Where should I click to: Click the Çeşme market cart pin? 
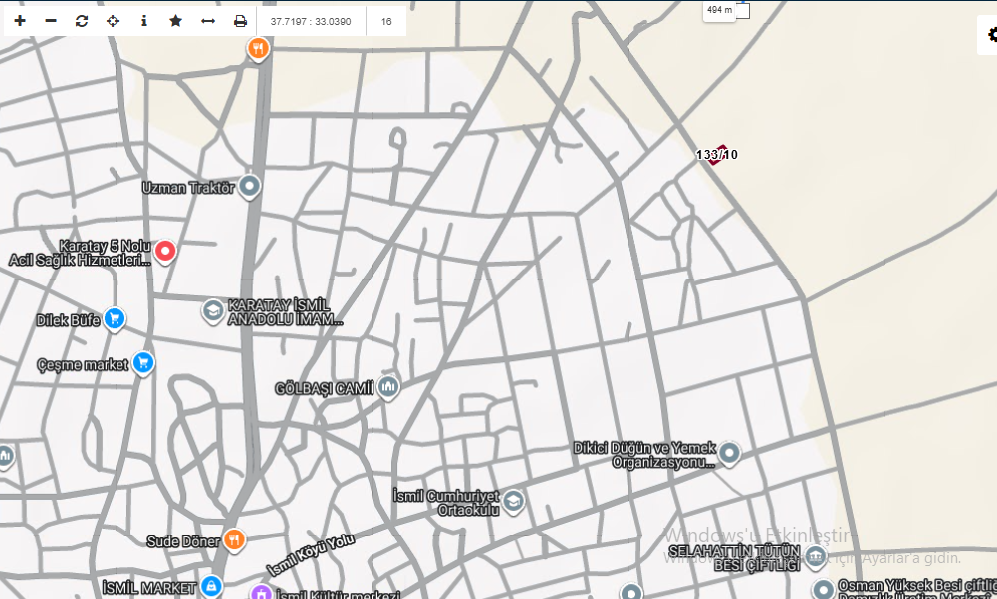coord(143,364)
